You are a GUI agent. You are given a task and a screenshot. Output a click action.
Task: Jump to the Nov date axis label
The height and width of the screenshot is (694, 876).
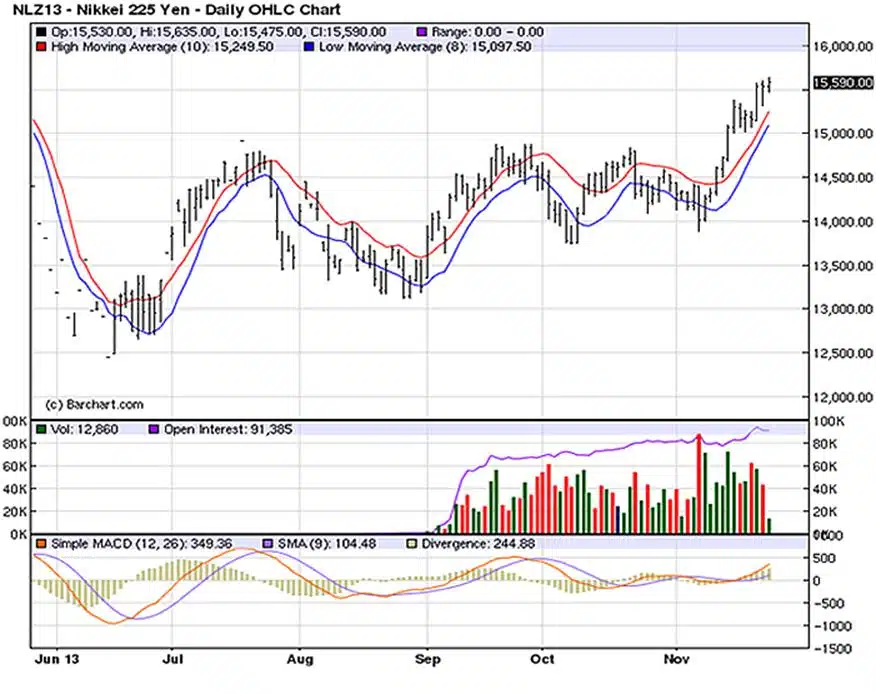click(677, 661)
